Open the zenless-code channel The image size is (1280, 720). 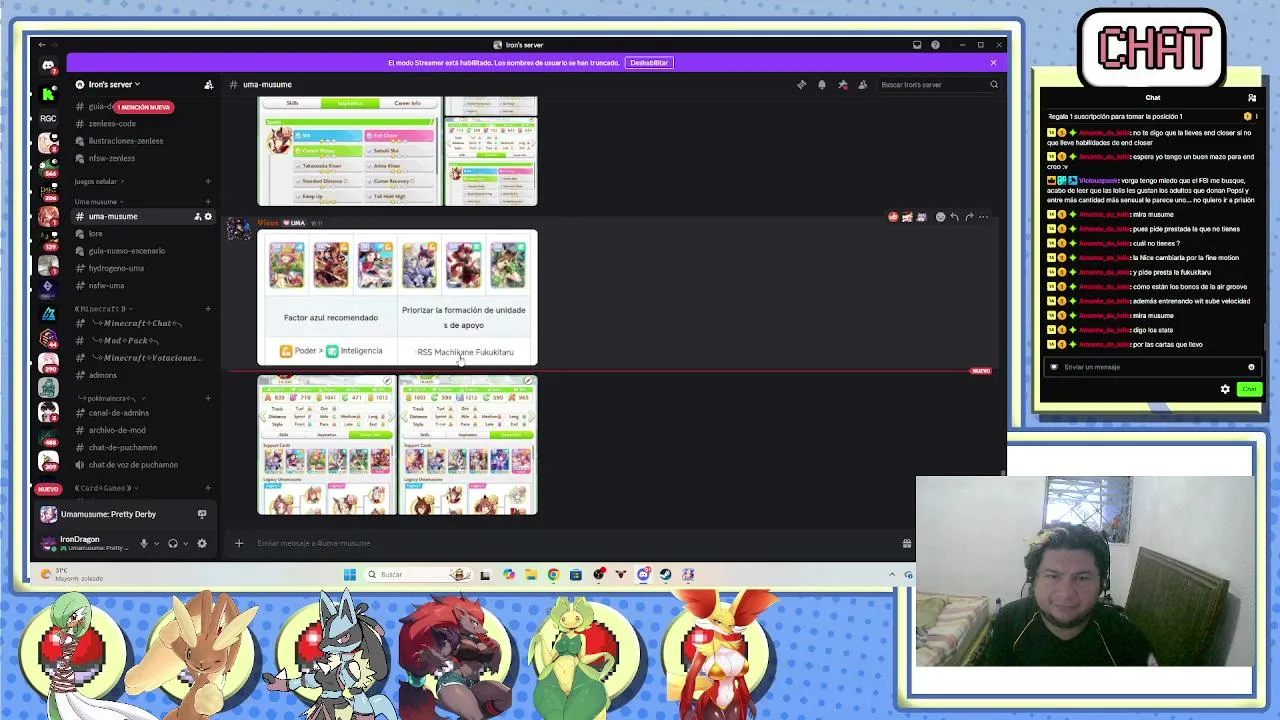point(112,124)
